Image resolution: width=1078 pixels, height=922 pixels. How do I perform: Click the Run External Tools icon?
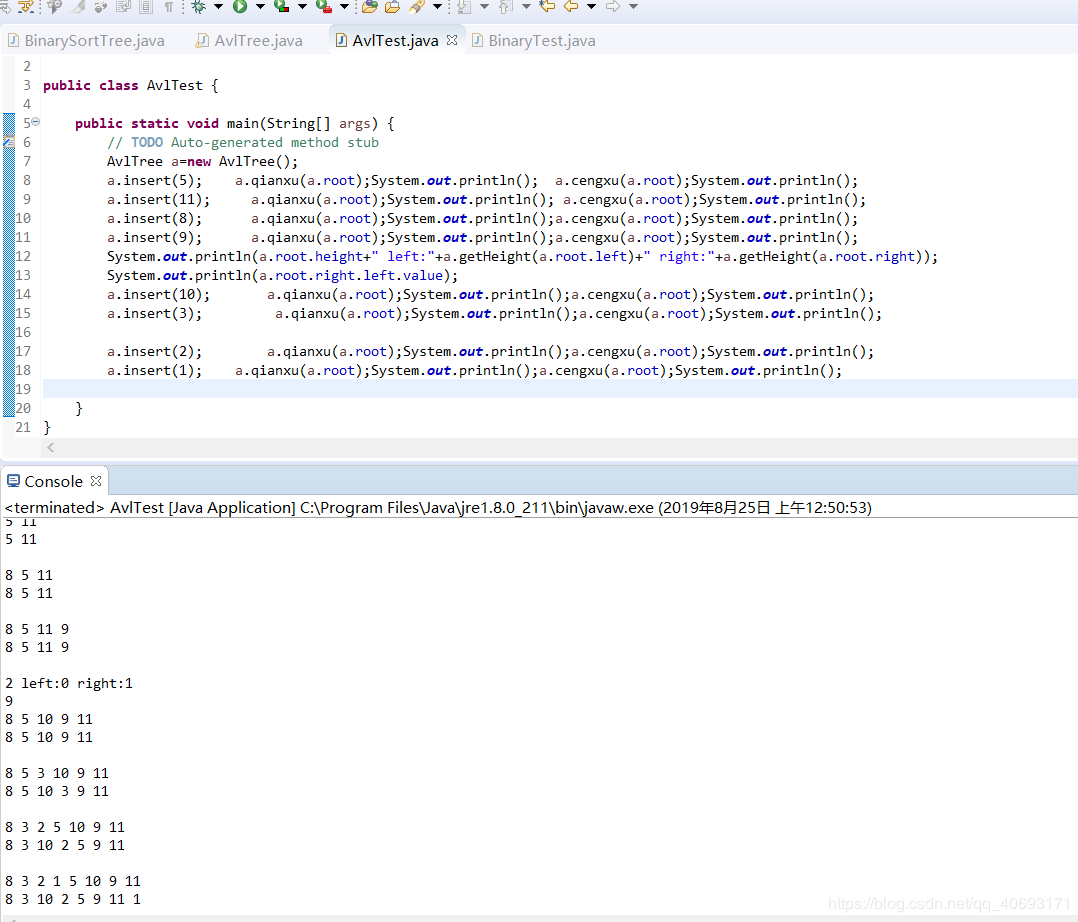324,7
